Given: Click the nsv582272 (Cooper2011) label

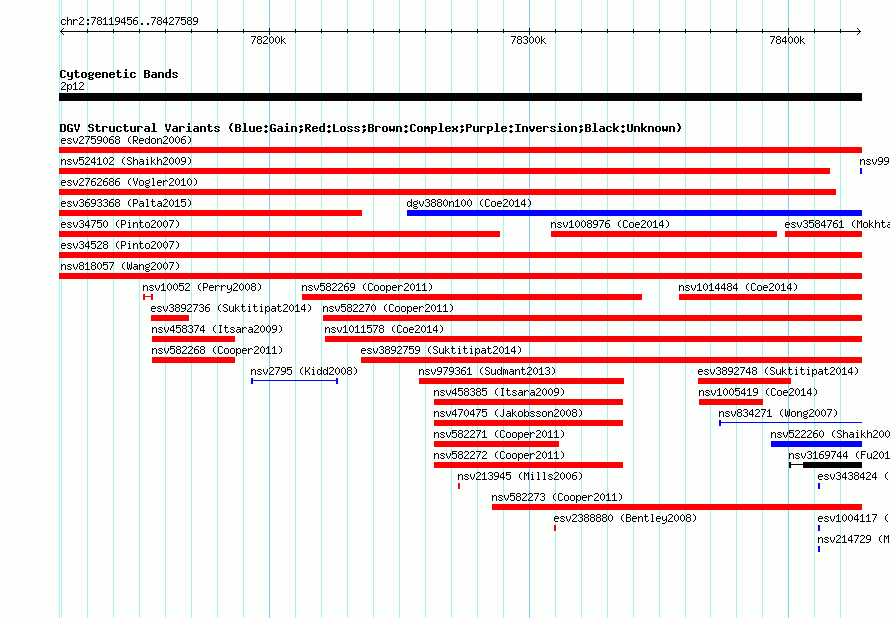Looking at the screenshot, I should [x=499, y=455].
